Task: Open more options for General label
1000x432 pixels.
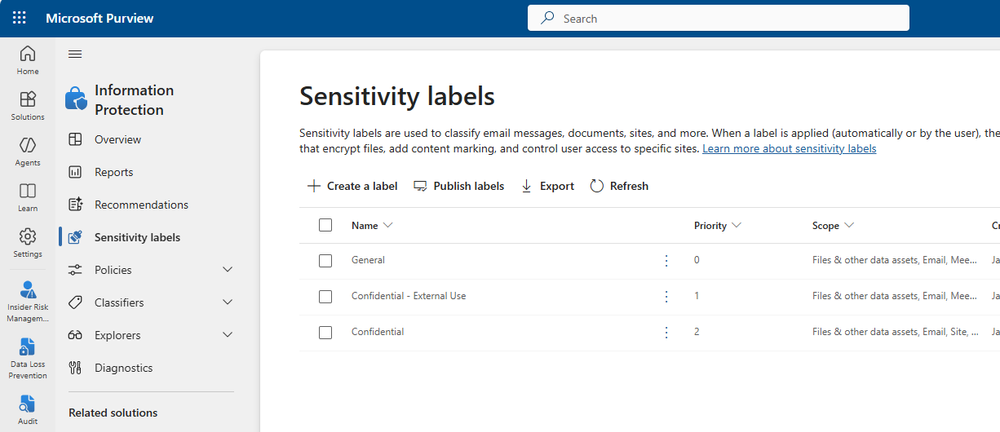Action: click(x=666, y=260)
